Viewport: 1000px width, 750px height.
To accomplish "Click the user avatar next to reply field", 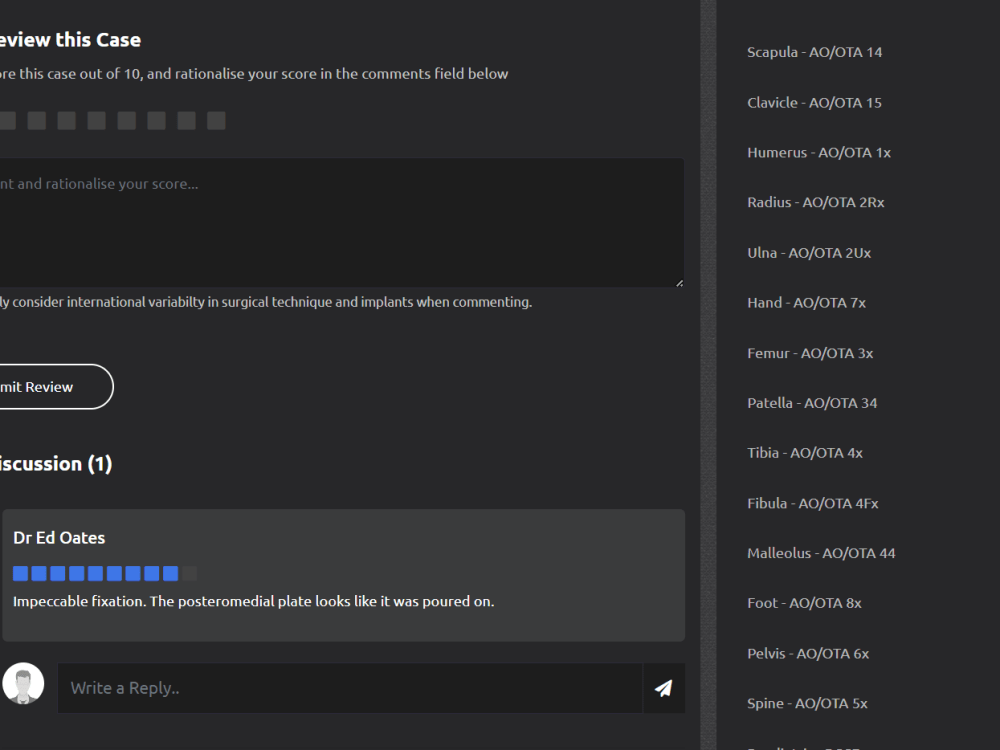I will tap(23, 683).
